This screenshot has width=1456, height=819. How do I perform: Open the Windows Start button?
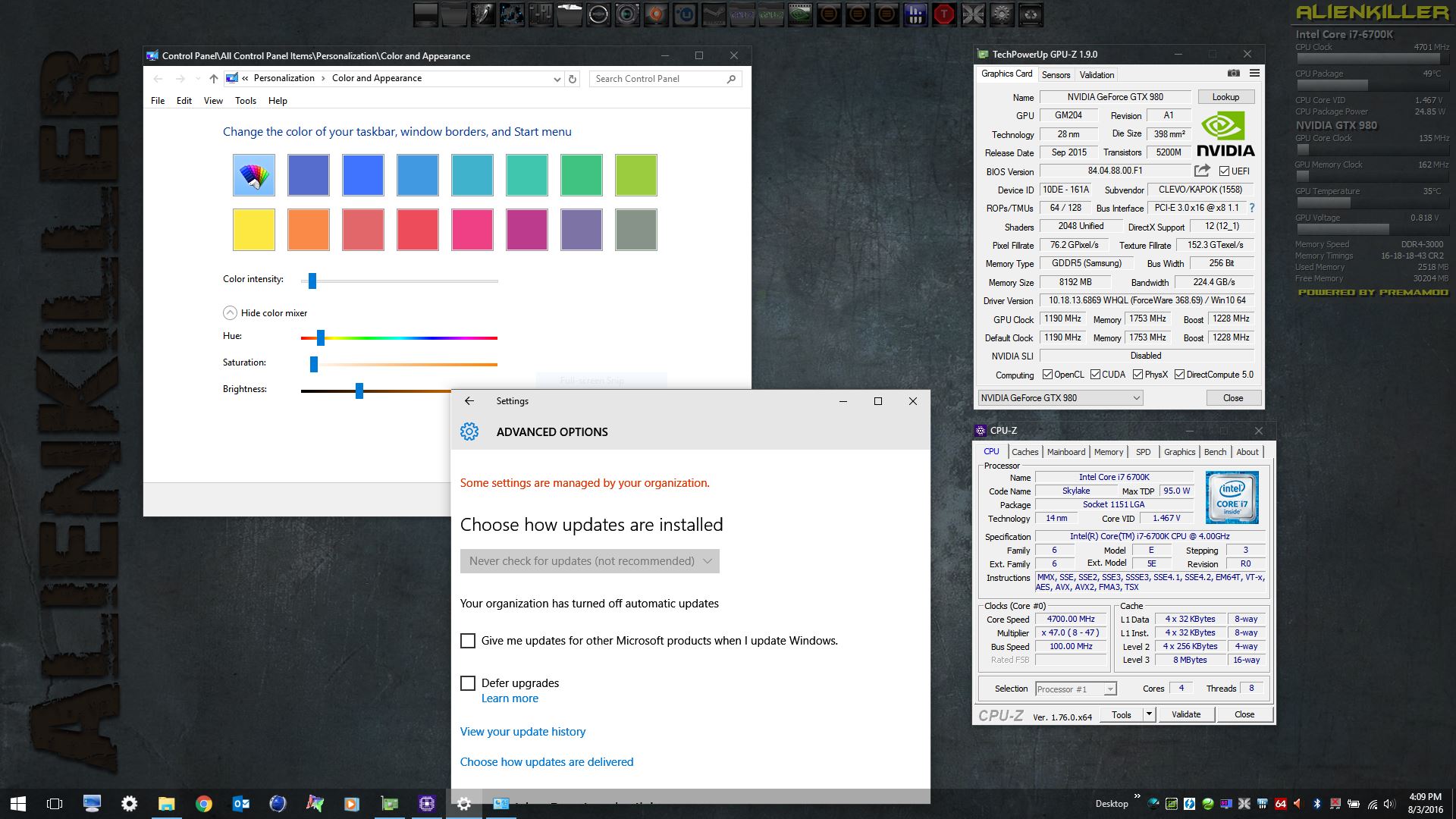coord(18,804)
